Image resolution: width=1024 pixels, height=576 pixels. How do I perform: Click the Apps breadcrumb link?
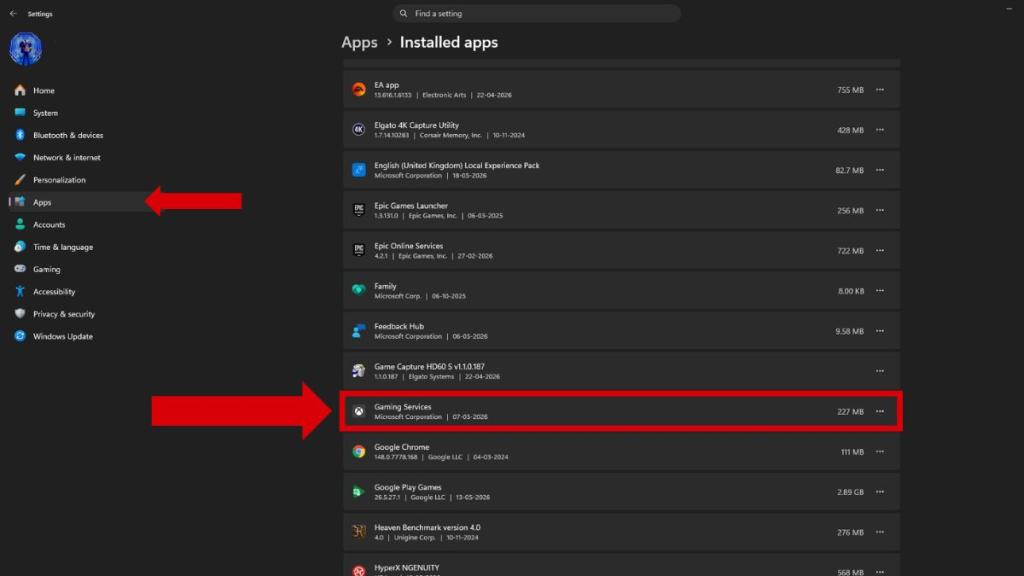tap(359, 42)
